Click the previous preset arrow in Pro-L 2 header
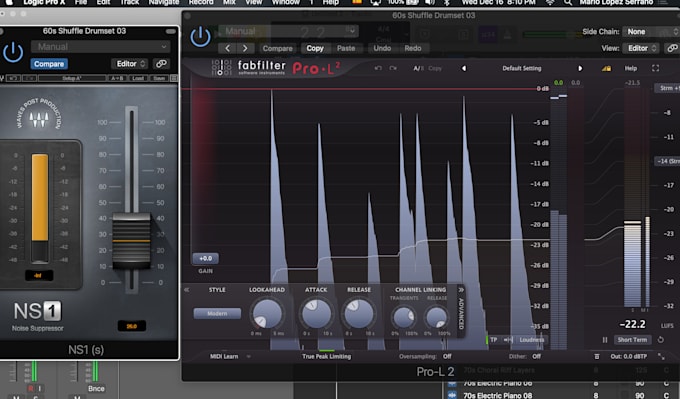 (227, 48)
